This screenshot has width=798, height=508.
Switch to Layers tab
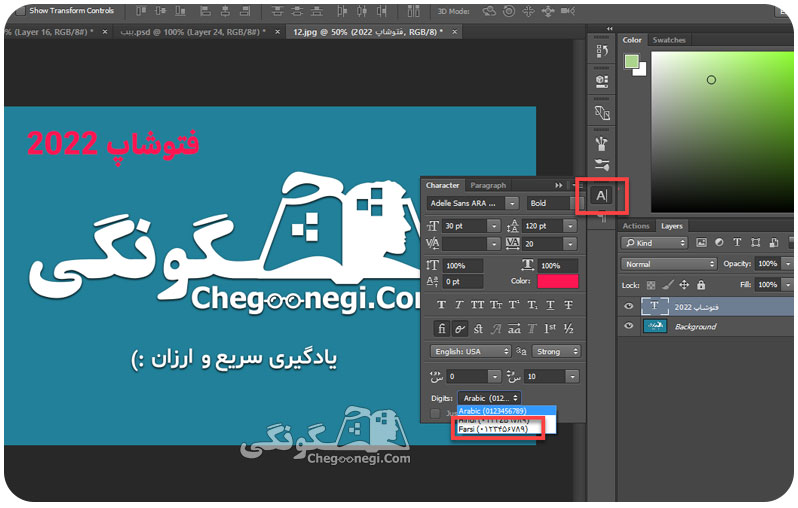click(x=671, y=226)
